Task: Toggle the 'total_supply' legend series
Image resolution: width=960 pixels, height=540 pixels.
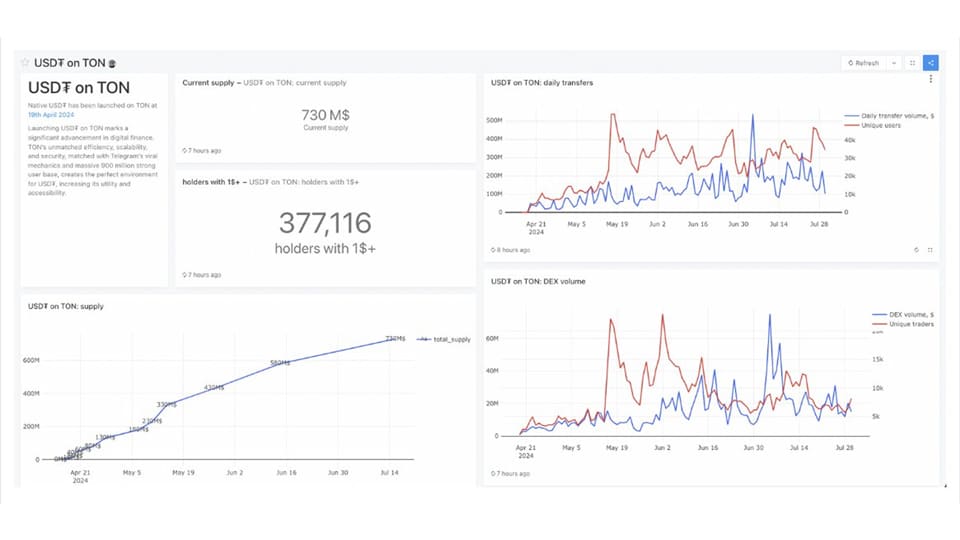Action: pyautogui.click(x=444, y=339)
